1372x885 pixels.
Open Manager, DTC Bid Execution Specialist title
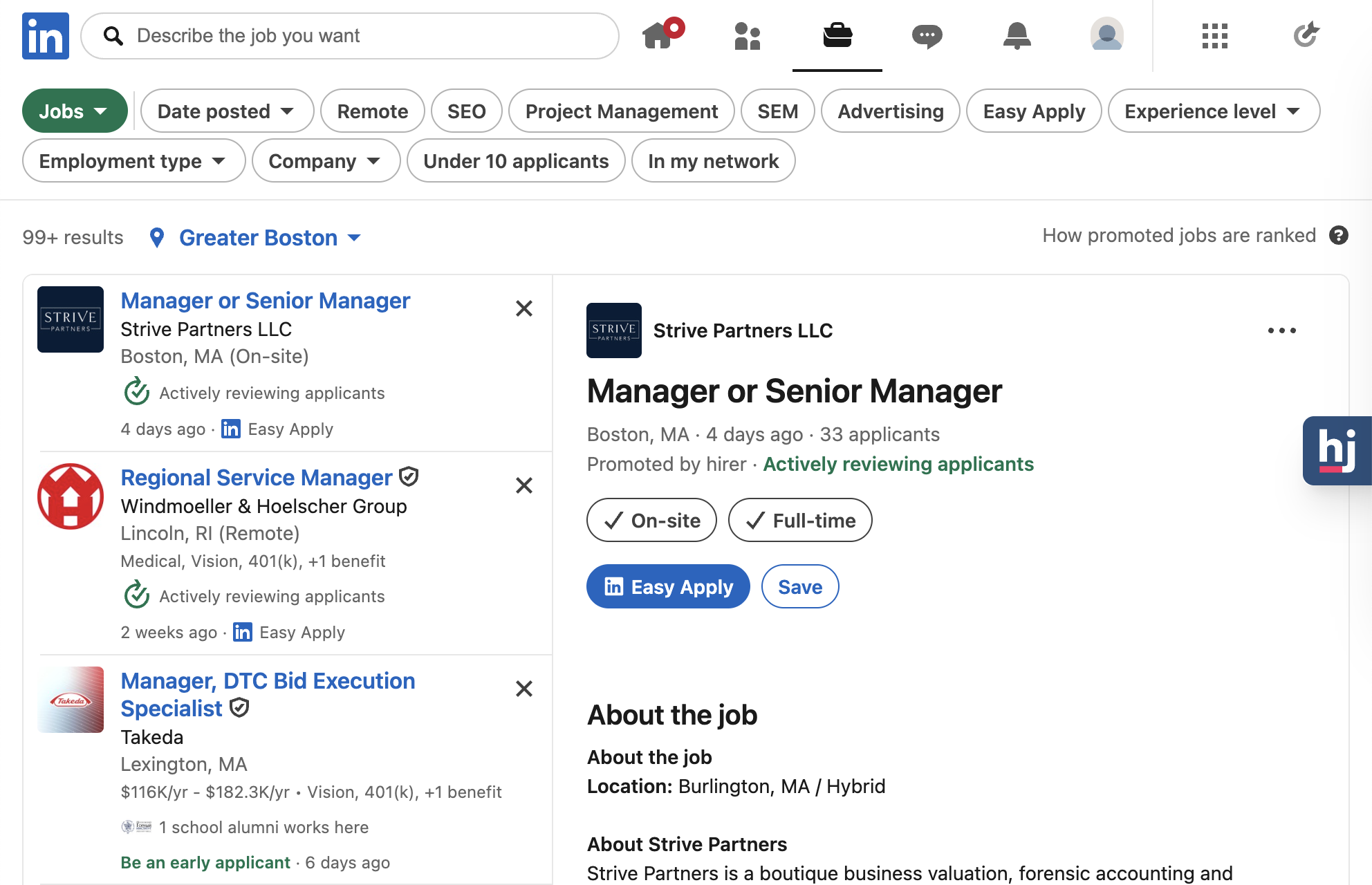coord(268,695)
